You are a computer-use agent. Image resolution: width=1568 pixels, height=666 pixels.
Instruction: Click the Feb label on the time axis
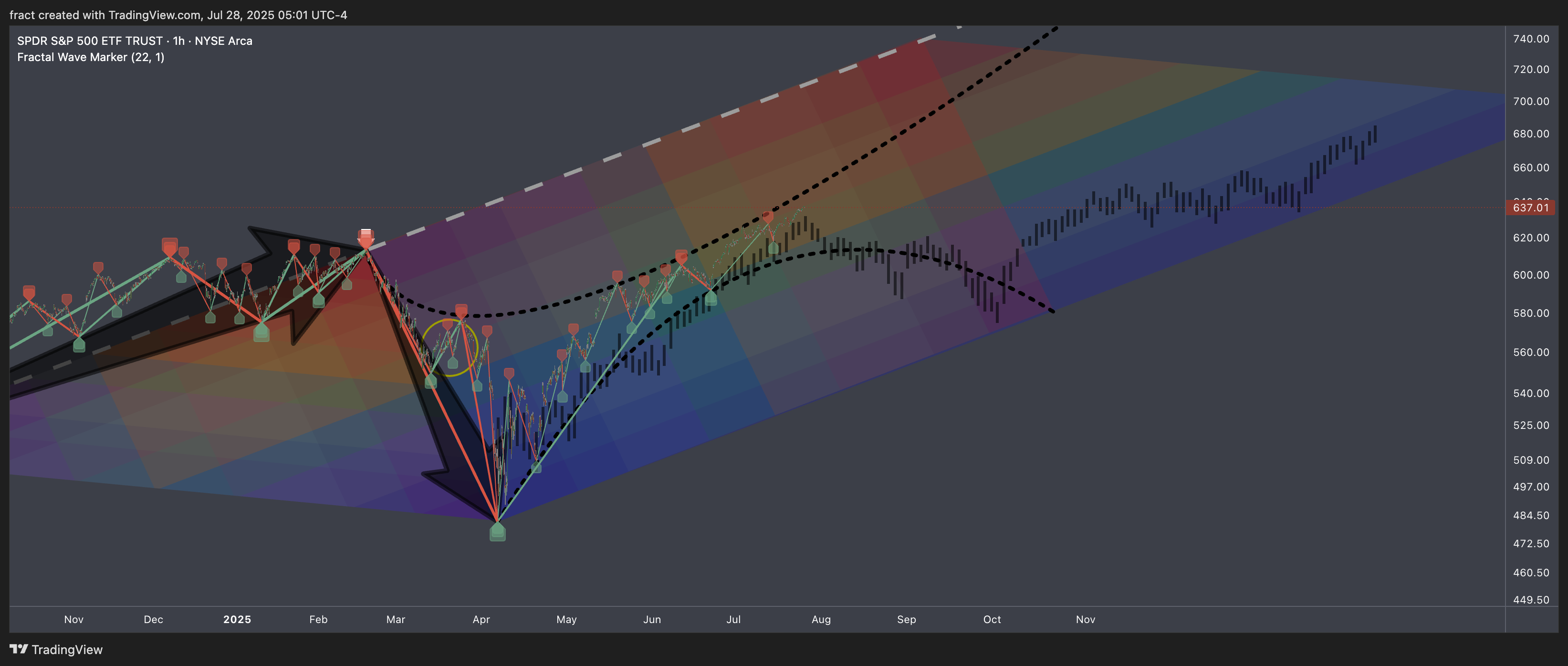point(318,619)
